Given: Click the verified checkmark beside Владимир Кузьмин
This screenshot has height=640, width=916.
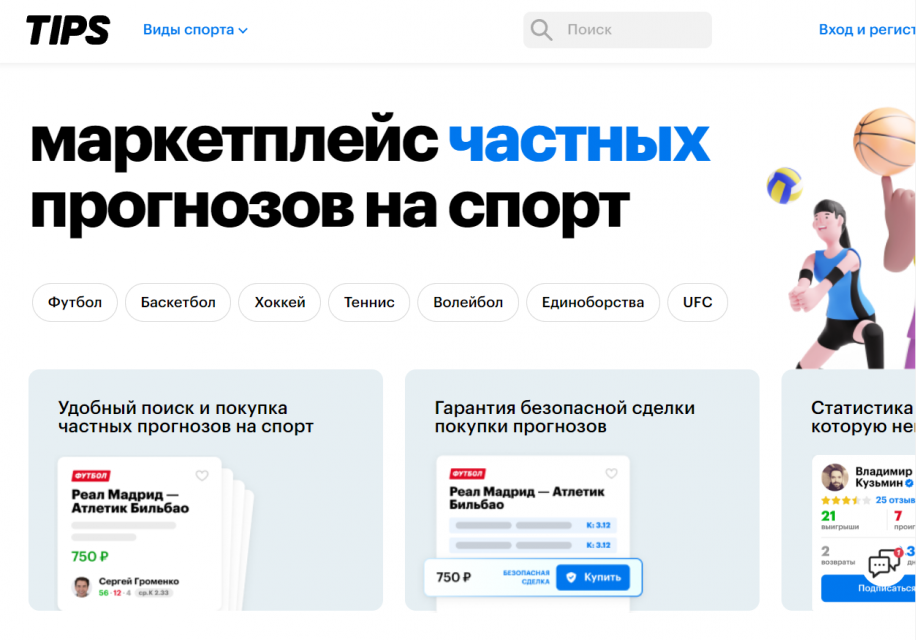Looking at the screenshot, I should pyautogui.click(x=908, y=484).
